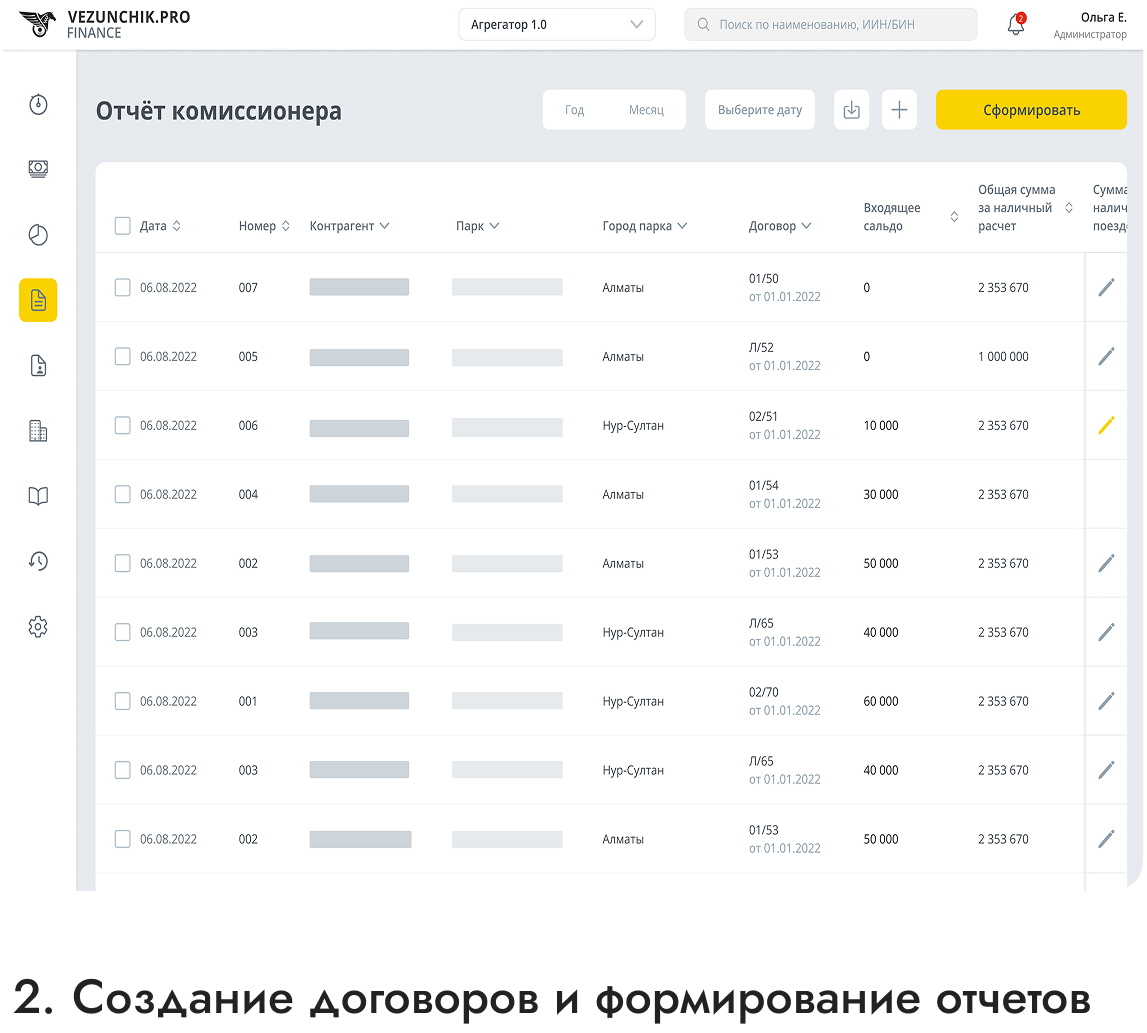Open the money payments sidebar icon
The width and height of the screenshot is (1147, 1033).
pyautogui.click(x=38, y=169)
